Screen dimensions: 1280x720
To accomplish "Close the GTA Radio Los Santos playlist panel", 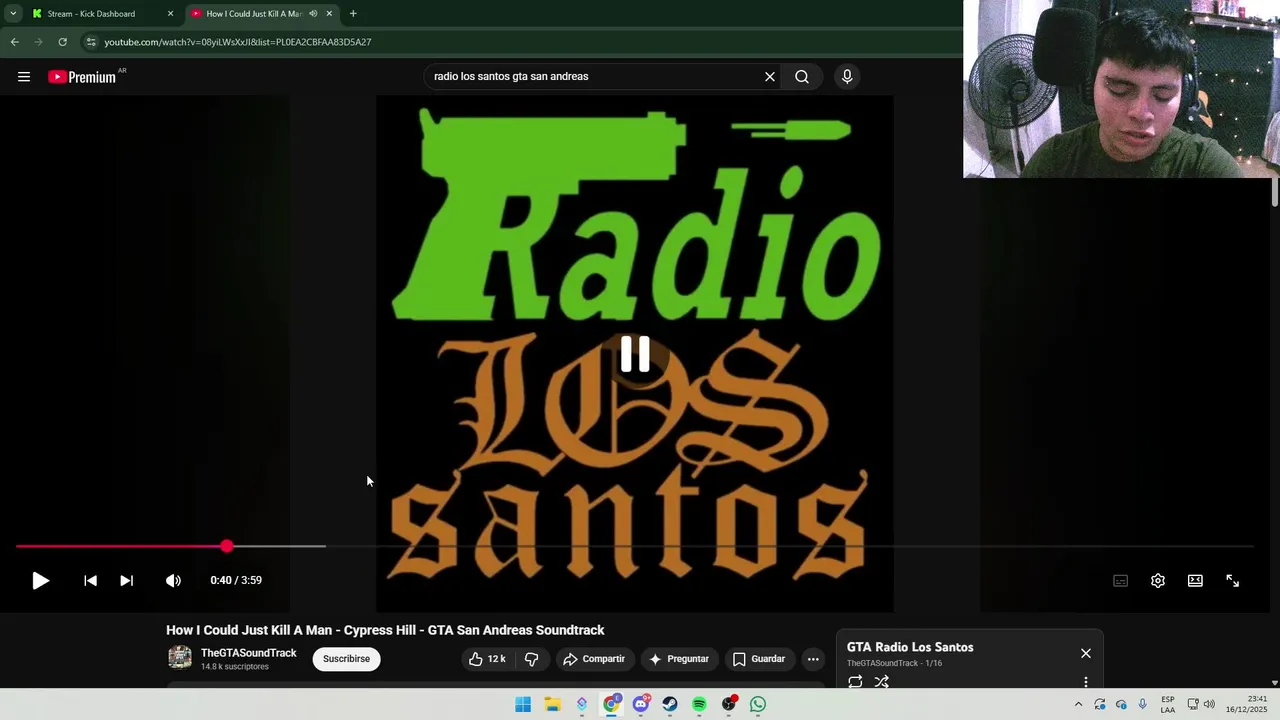I will click(1086, 653).
